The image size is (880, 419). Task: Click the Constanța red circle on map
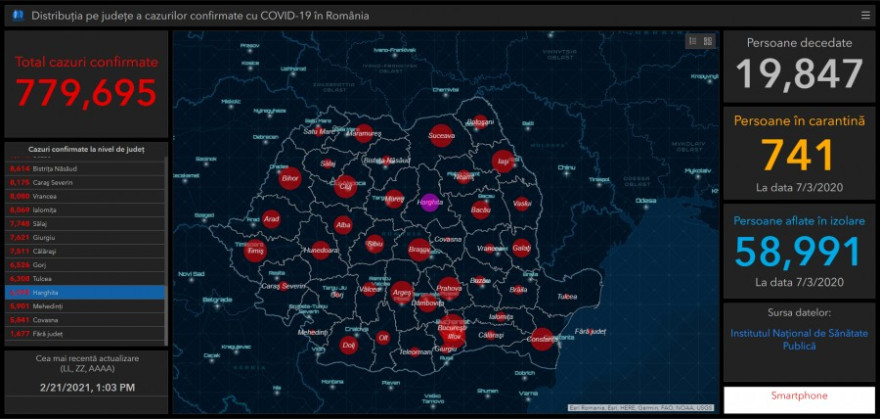click(x=542, y=339)
